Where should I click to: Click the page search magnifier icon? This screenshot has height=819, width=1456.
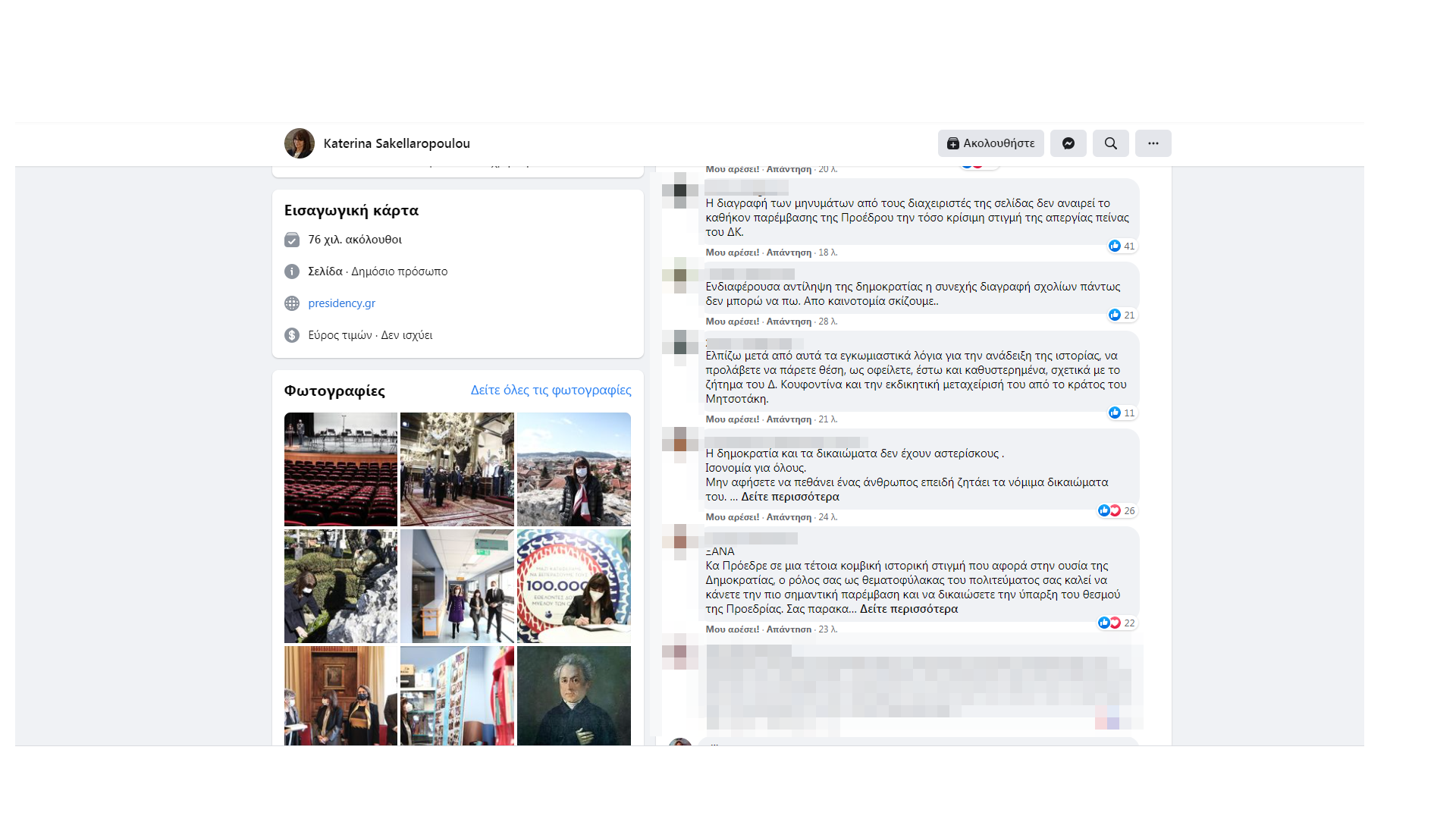[1111, 143]
